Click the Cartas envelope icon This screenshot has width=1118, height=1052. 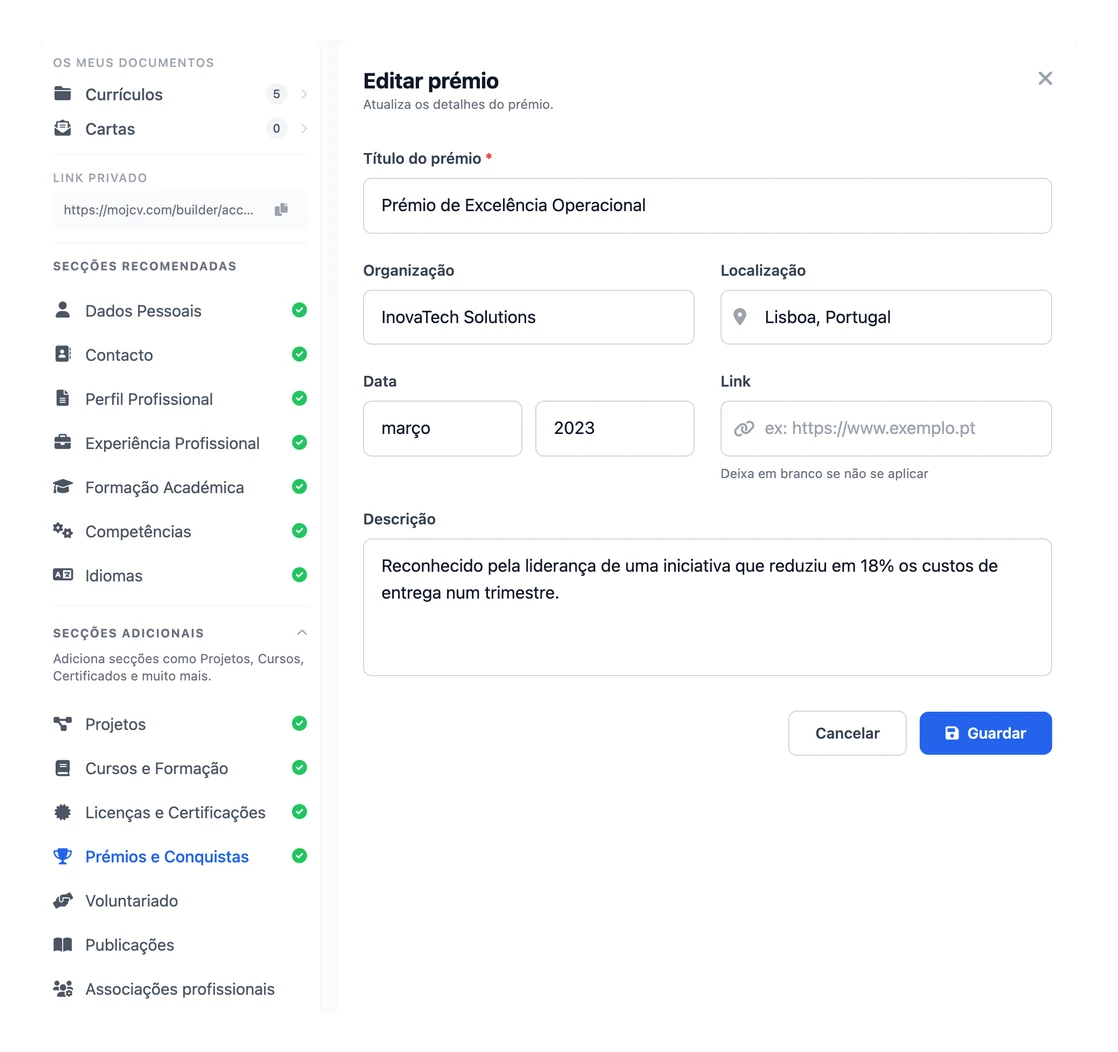click(x=63, y=128)
